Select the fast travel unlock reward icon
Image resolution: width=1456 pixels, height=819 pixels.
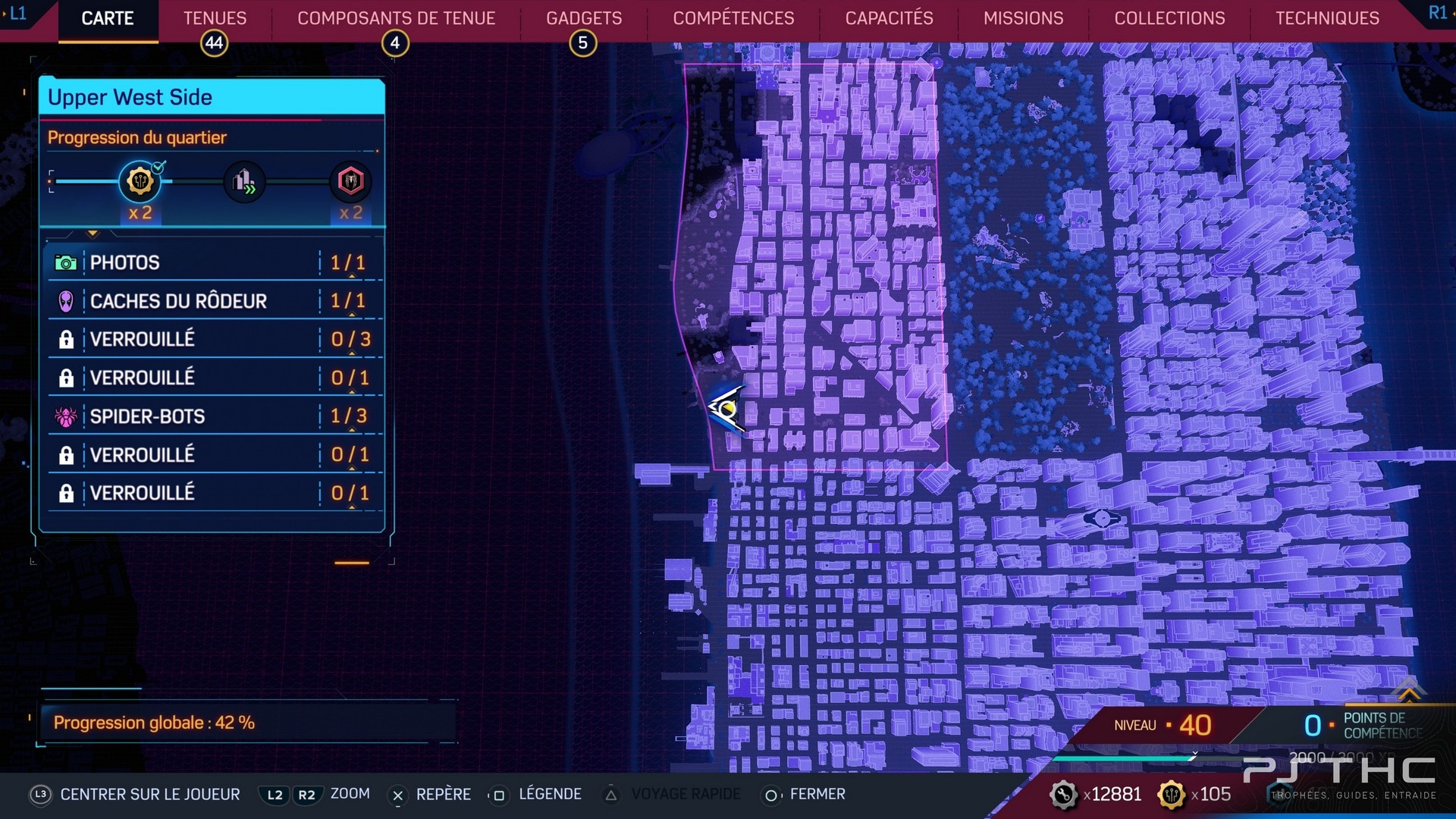244,181
